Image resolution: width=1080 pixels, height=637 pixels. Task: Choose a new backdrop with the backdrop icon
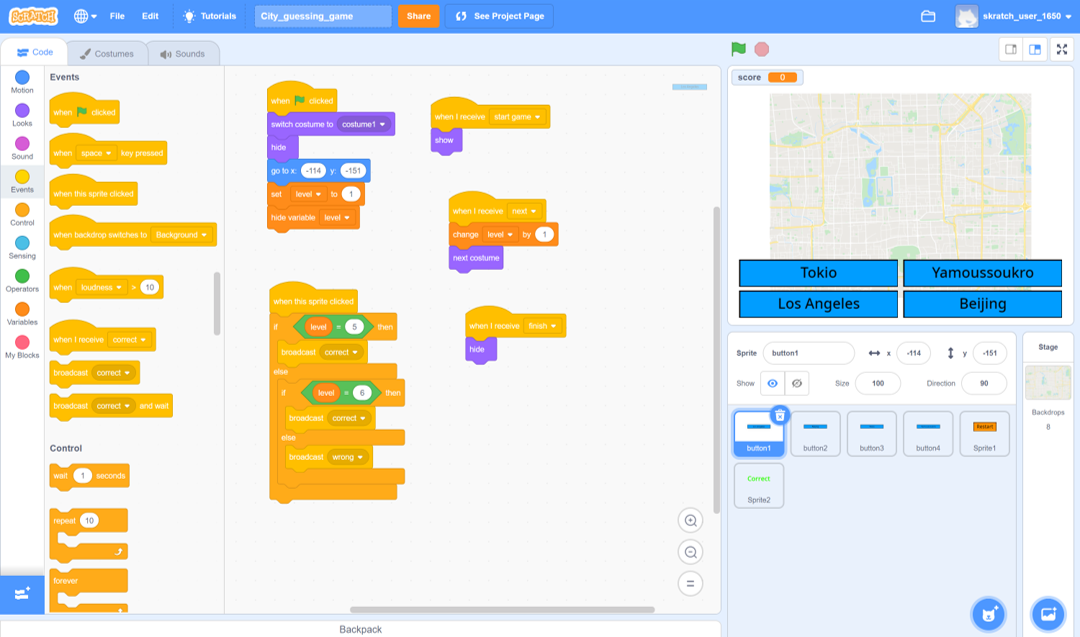(x=1047, y=614)
